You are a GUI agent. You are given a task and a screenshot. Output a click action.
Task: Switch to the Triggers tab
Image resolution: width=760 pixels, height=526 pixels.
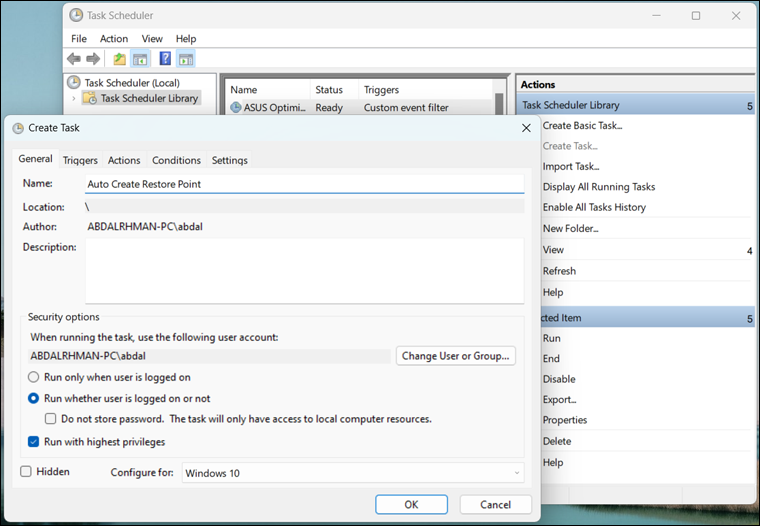(x=80, y=160)
